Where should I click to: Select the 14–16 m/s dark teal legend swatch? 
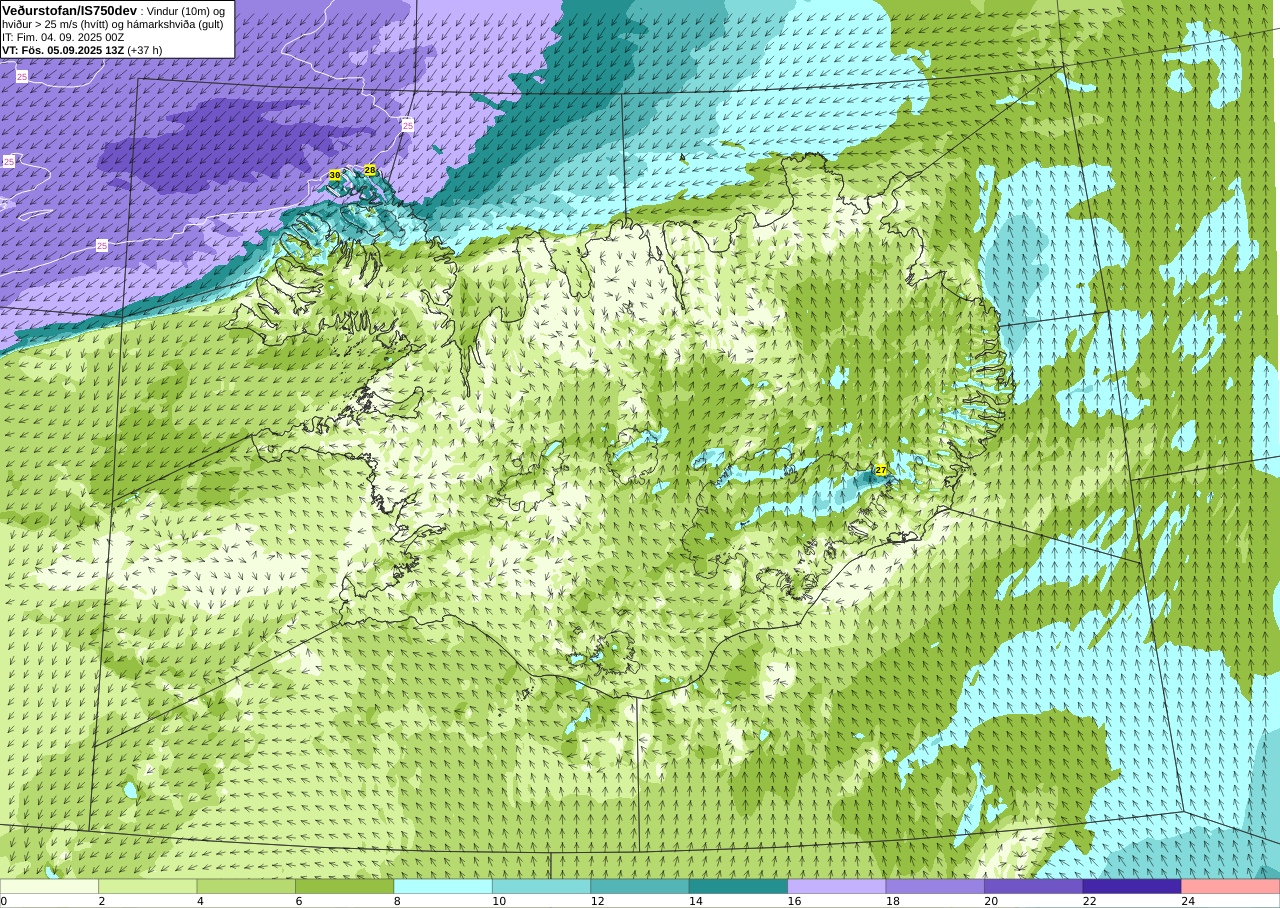[738, 886]
